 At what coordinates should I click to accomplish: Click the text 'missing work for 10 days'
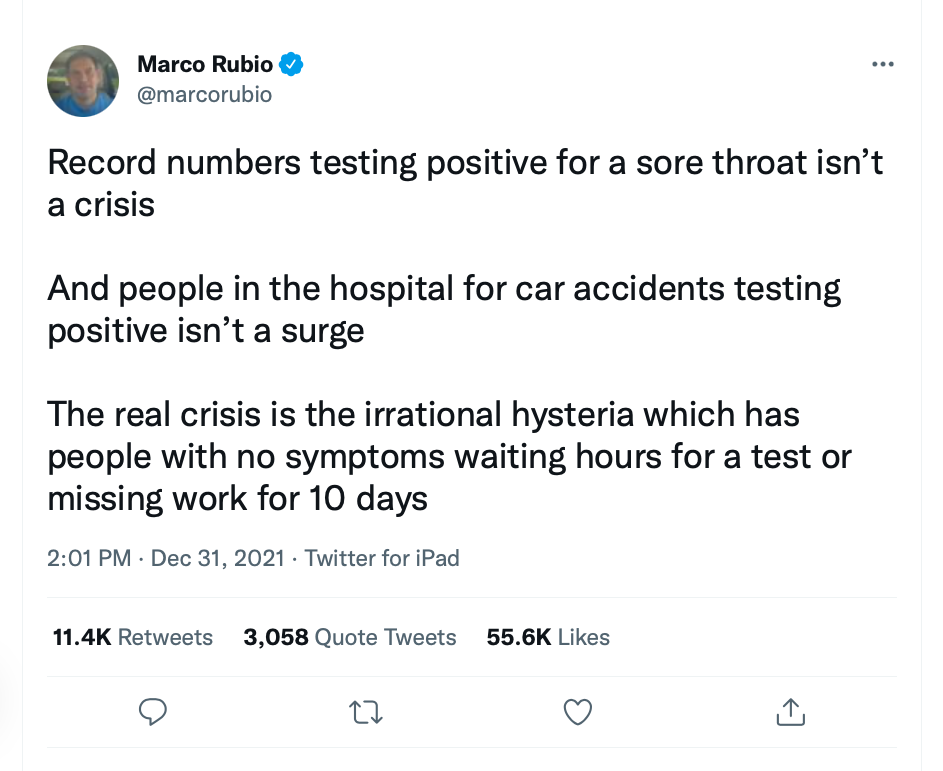[x=238, y=498]
